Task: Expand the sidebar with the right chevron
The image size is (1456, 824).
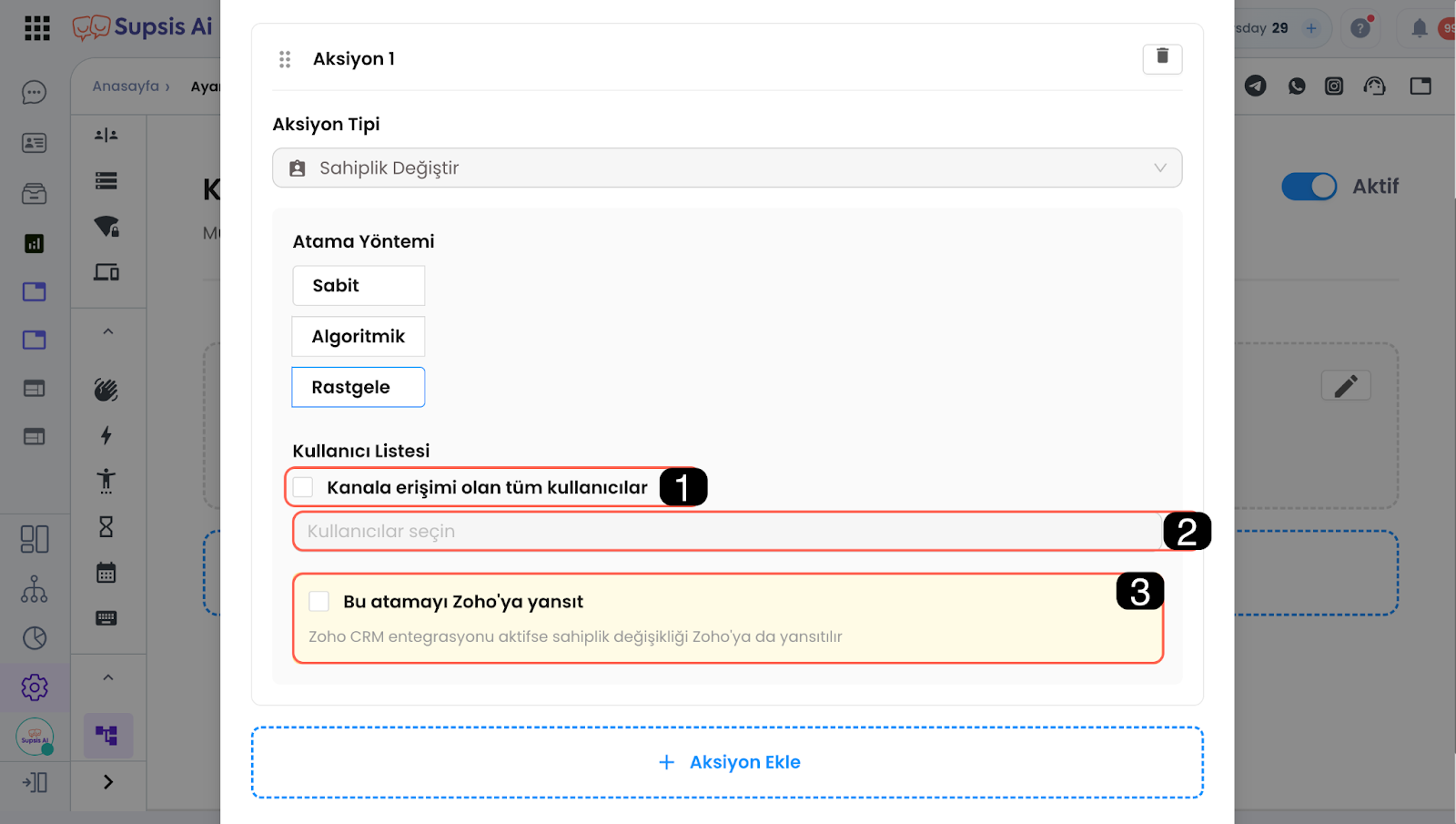Action: 108,782
